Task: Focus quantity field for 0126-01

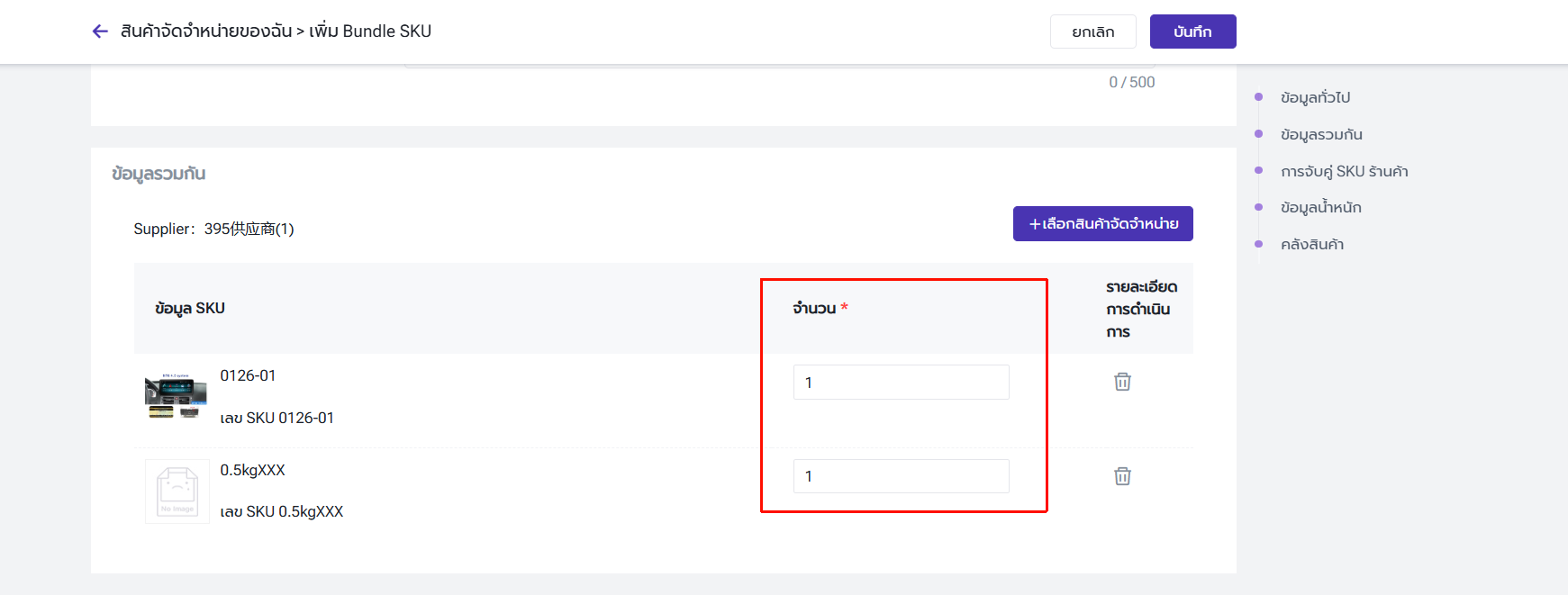Action: point(901,383)
